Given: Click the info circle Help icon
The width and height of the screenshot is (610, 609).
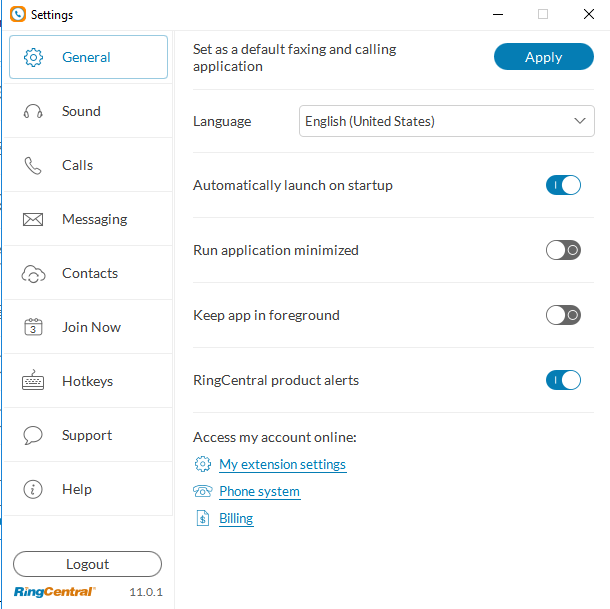Looking at the screenshot, I should (x=33, y=490).
